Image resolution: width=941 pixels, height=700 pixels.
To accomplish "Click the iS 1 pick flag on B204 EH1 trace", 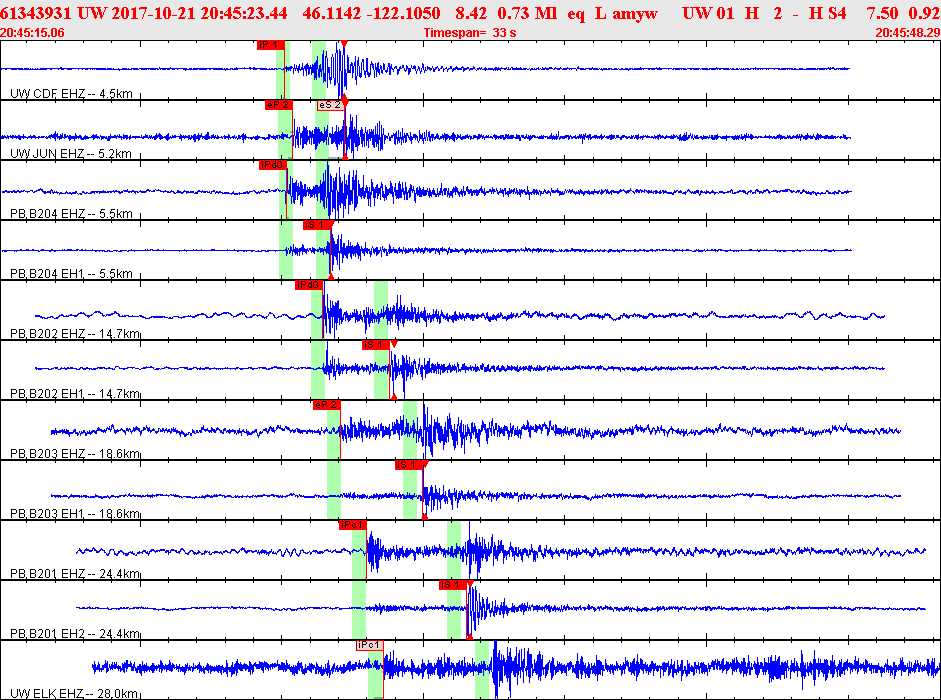I will 316,225.
